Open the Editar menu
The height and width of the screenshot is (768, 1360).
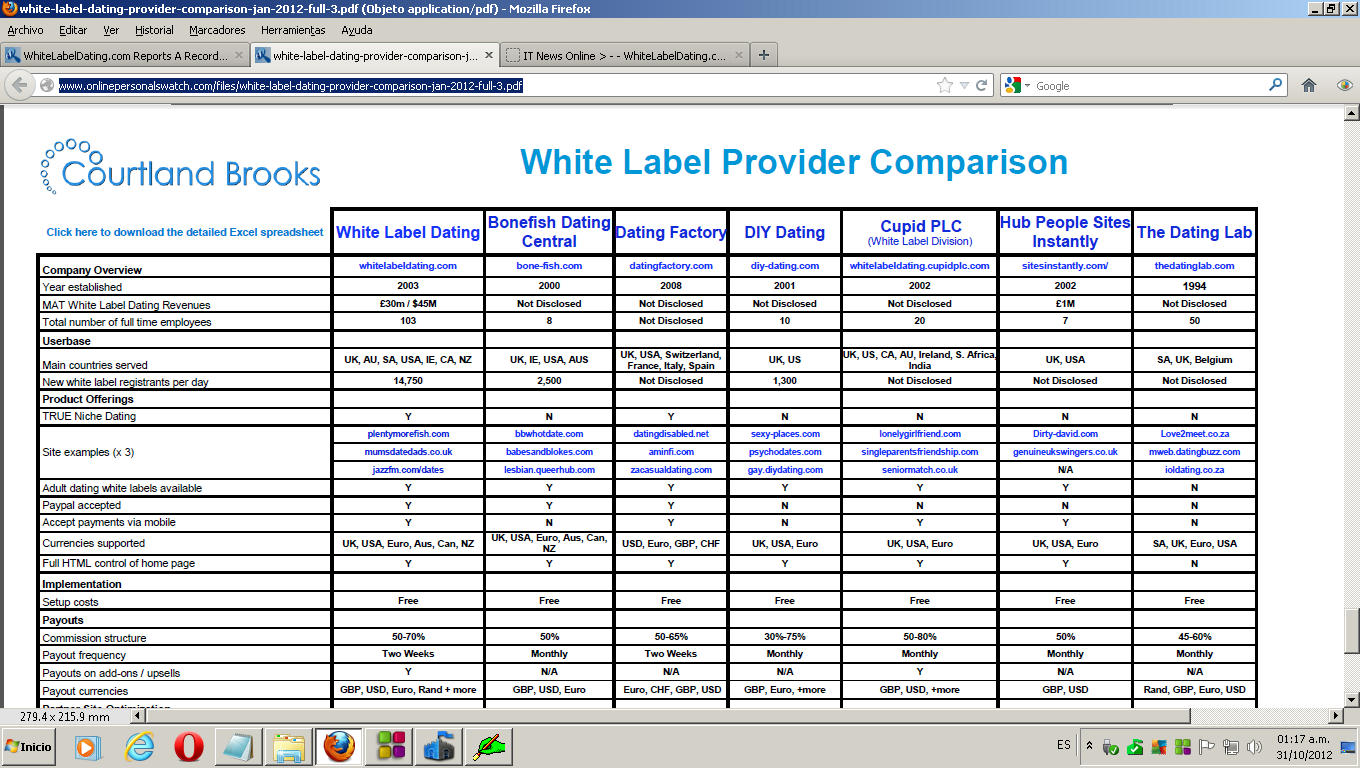pos(73,30)
